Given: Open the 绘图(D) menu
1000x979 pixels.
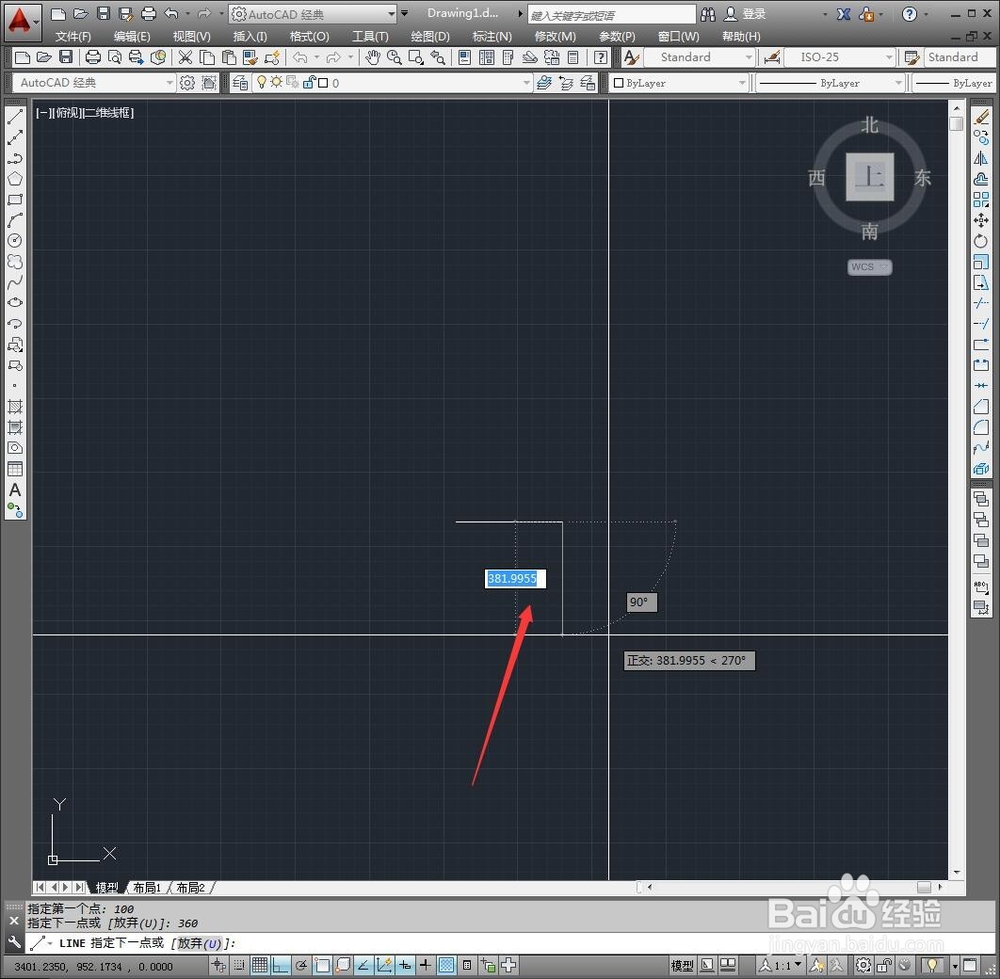Looking at the screenshot, I should [430, 36].
